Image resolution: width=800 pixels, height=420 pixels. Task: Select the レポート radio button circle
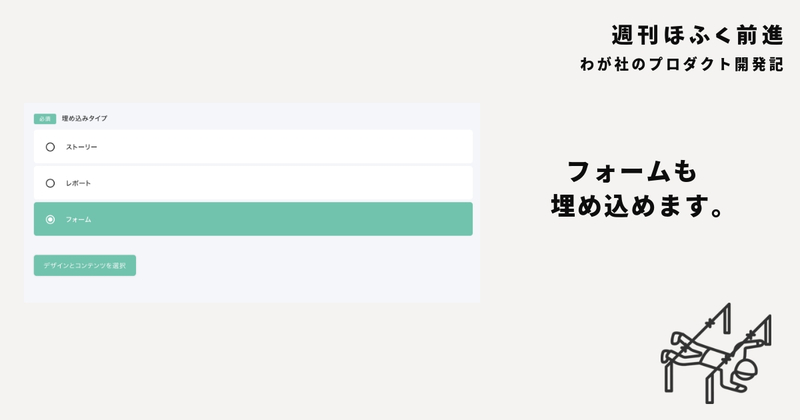tap(50, 183)
